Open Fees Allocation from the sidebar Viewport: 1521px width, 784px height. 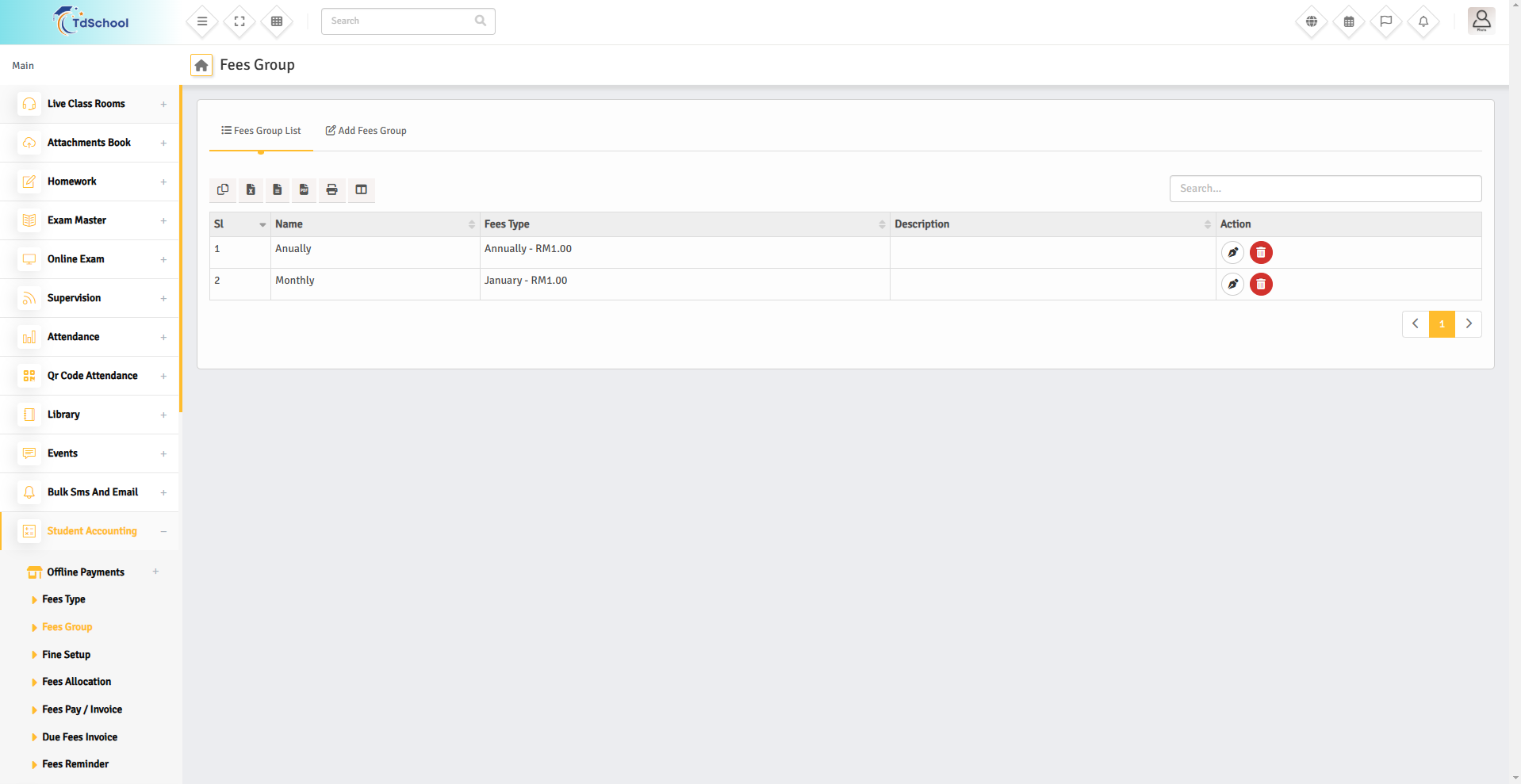pos(76,682)
